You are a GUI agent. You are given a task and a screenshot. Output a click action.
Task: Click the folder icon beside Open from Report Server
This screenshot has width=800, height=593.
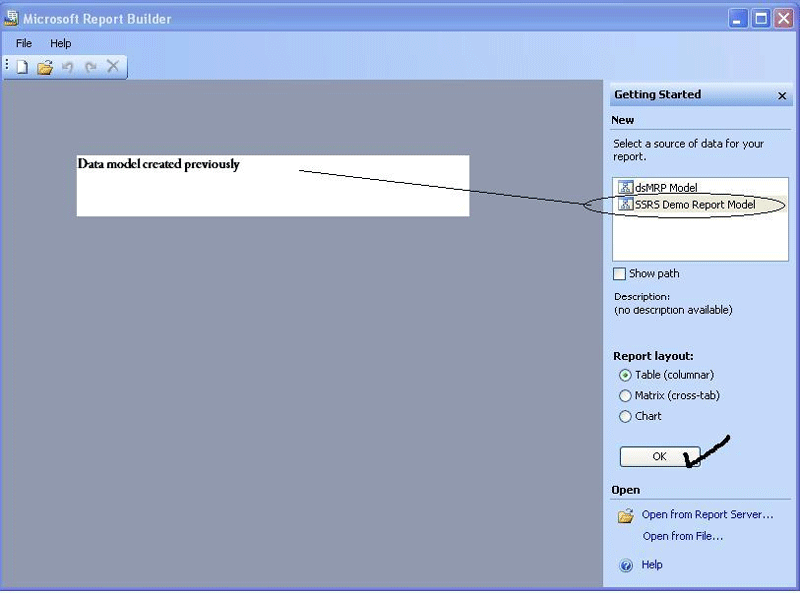pos(626,515)
